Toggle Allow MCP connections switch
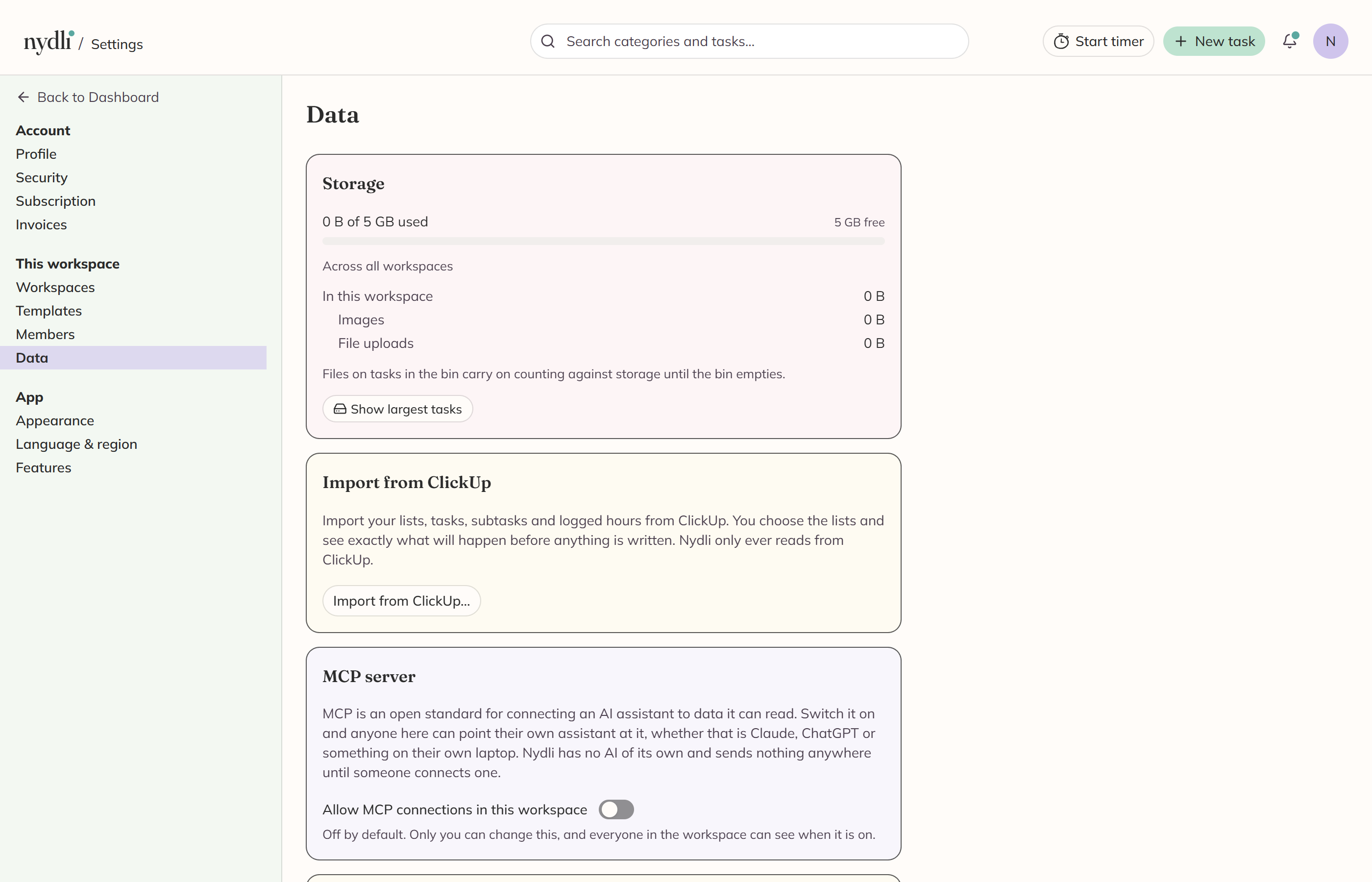 (616, 809)
